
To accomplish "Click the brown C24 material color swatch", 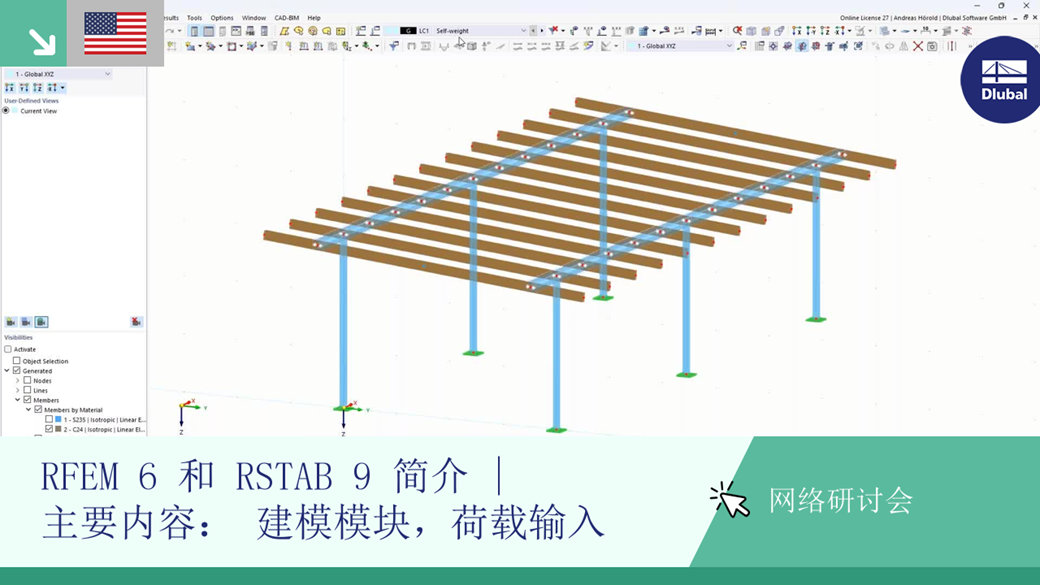I will coord(58,429).
